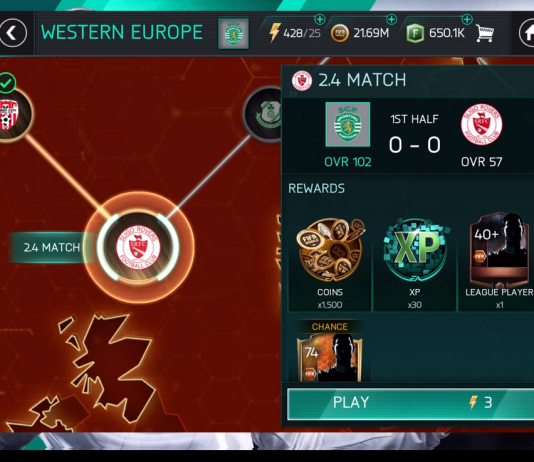Open the shopping cart store
This screenshot has height=462, width=534.
click(485, 33)
